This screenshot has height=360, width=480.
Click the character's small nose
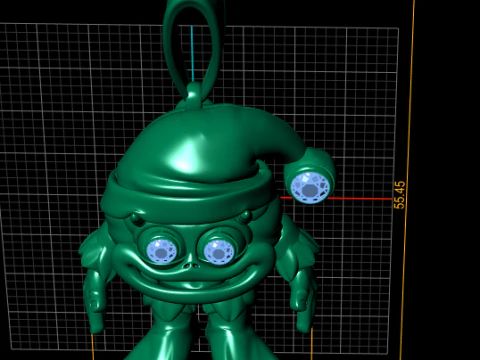coord(191,266)
